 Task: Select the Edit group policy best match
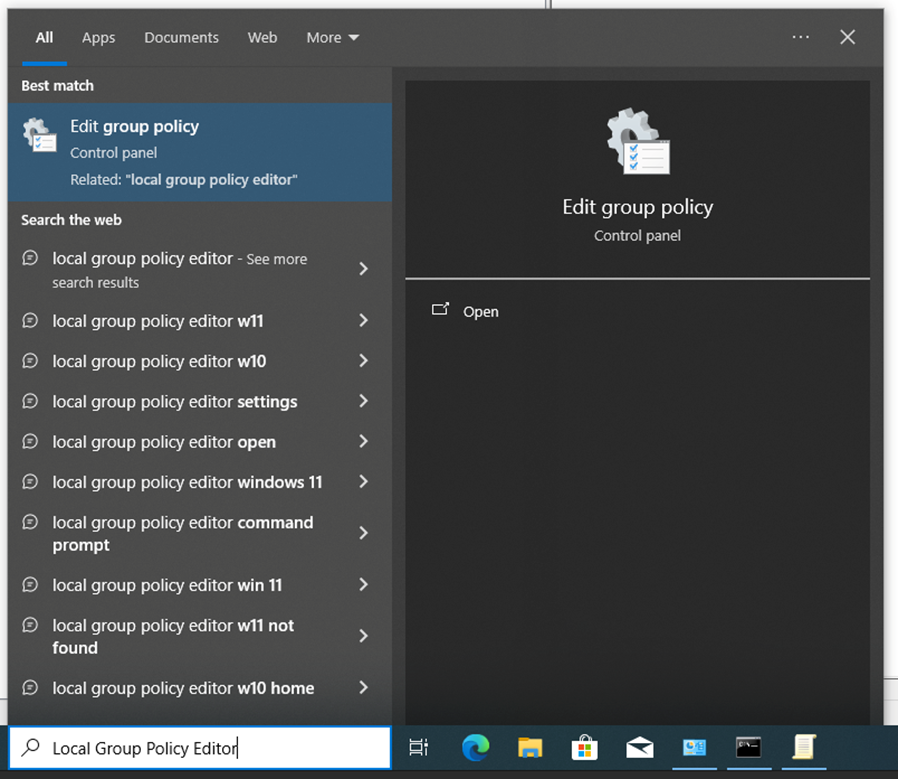coord(200,152)
